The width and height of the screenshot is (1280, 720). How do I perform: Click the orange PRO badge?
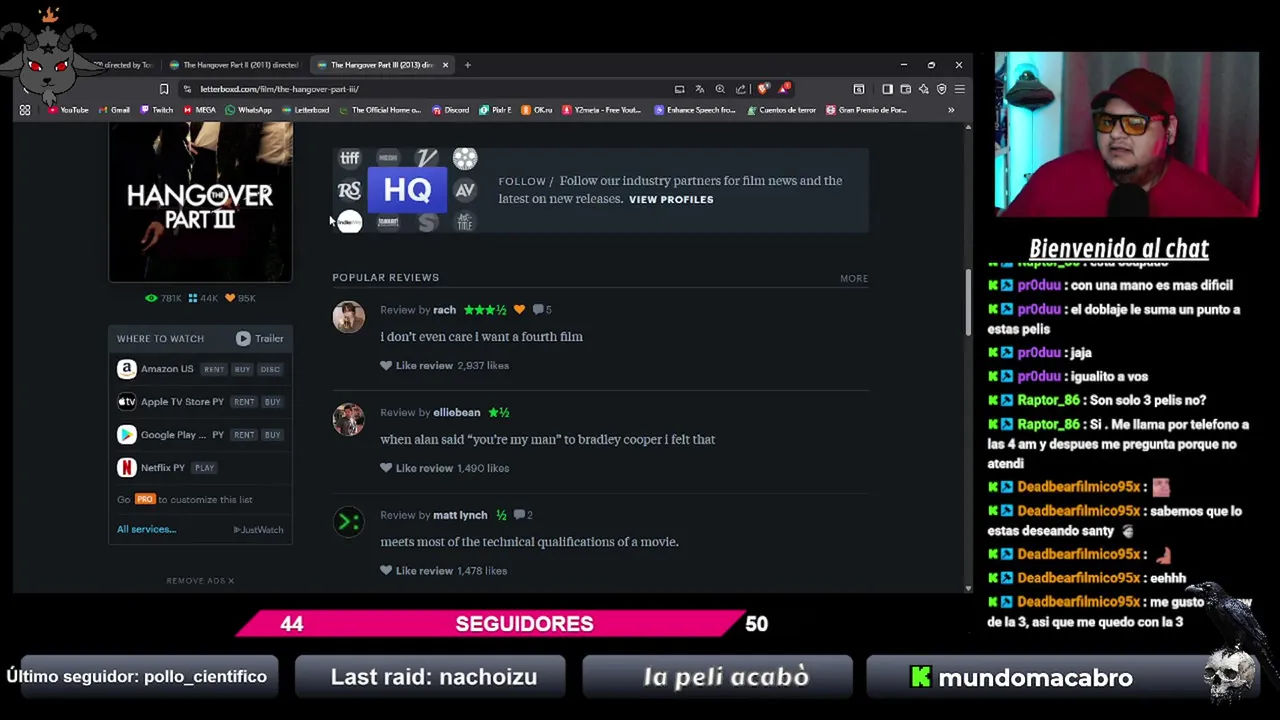point(145,499)
